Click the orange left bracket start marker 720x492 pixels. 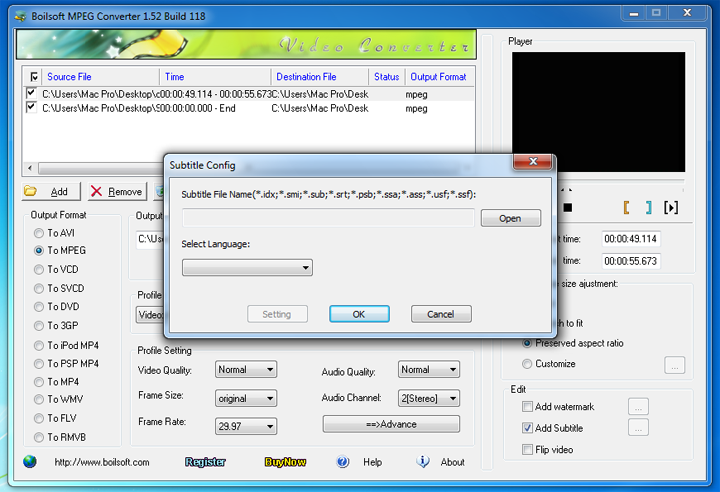pyautogui.click(x=627, y=208)
